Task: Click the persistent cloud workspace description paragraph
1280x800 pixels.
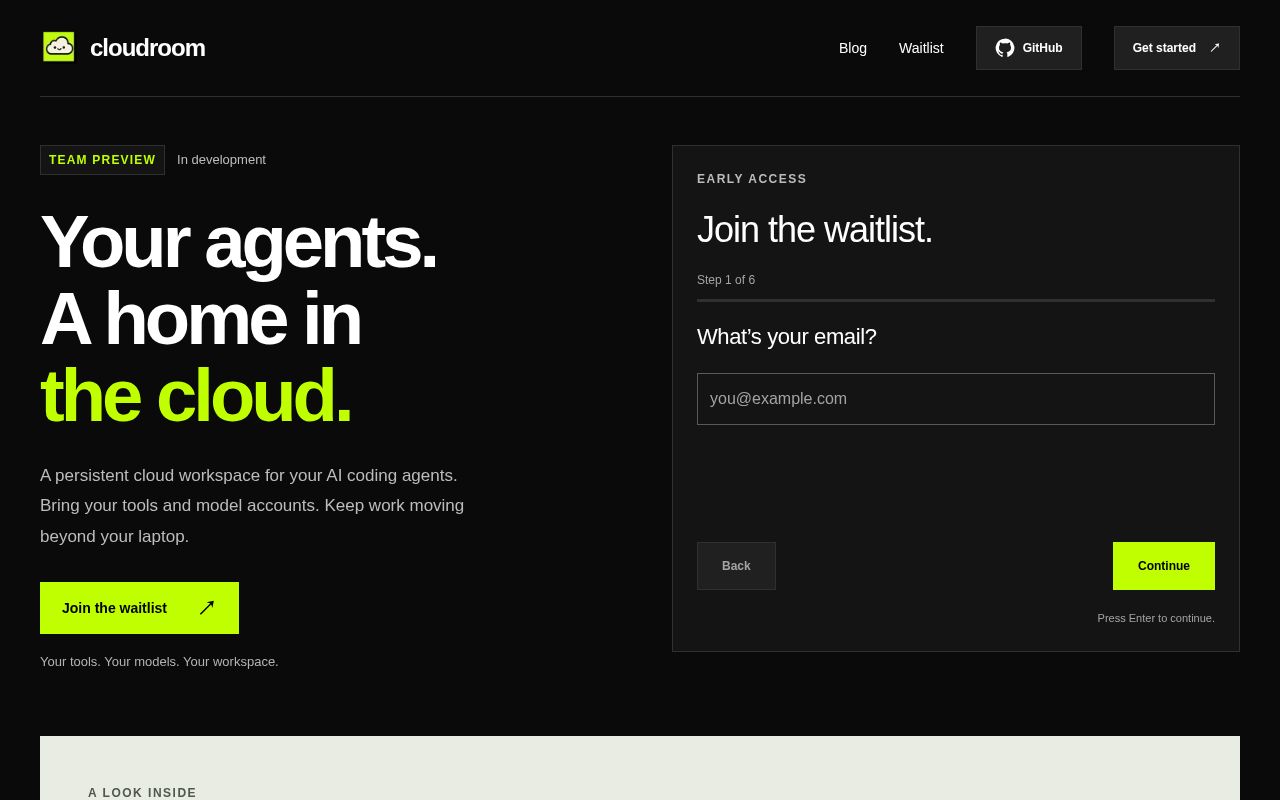Action: click(252, 506)
